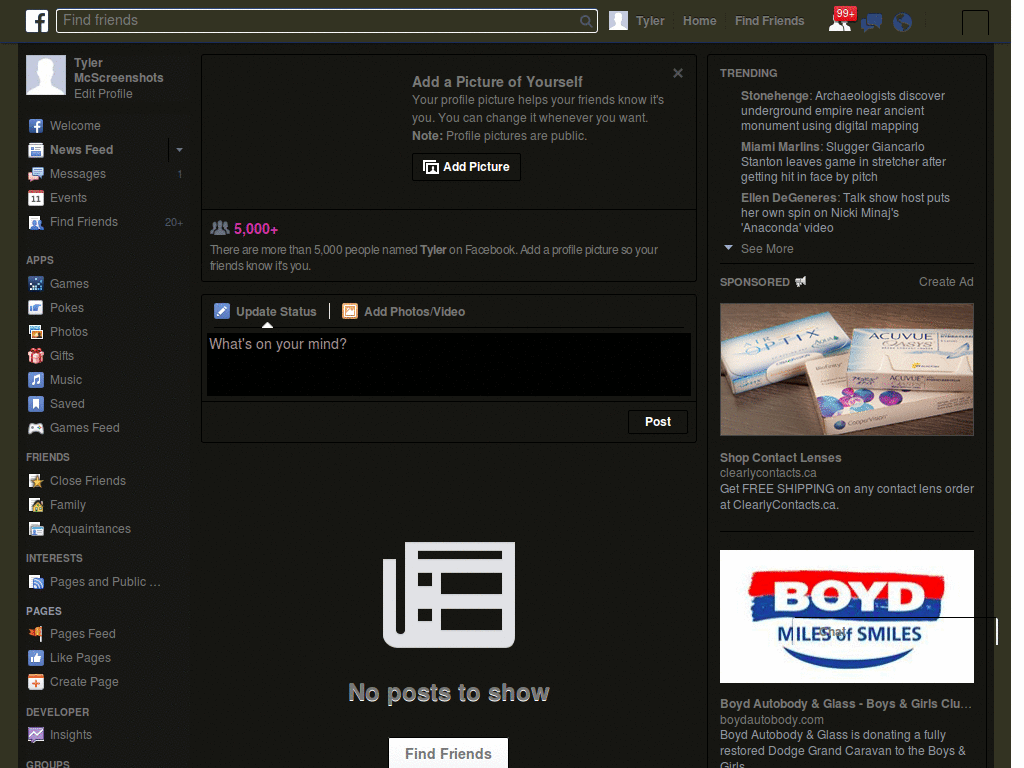Click Tyler's profile picture in sidebar
This screenshot has width=1024, height=768.
[46, 75]
